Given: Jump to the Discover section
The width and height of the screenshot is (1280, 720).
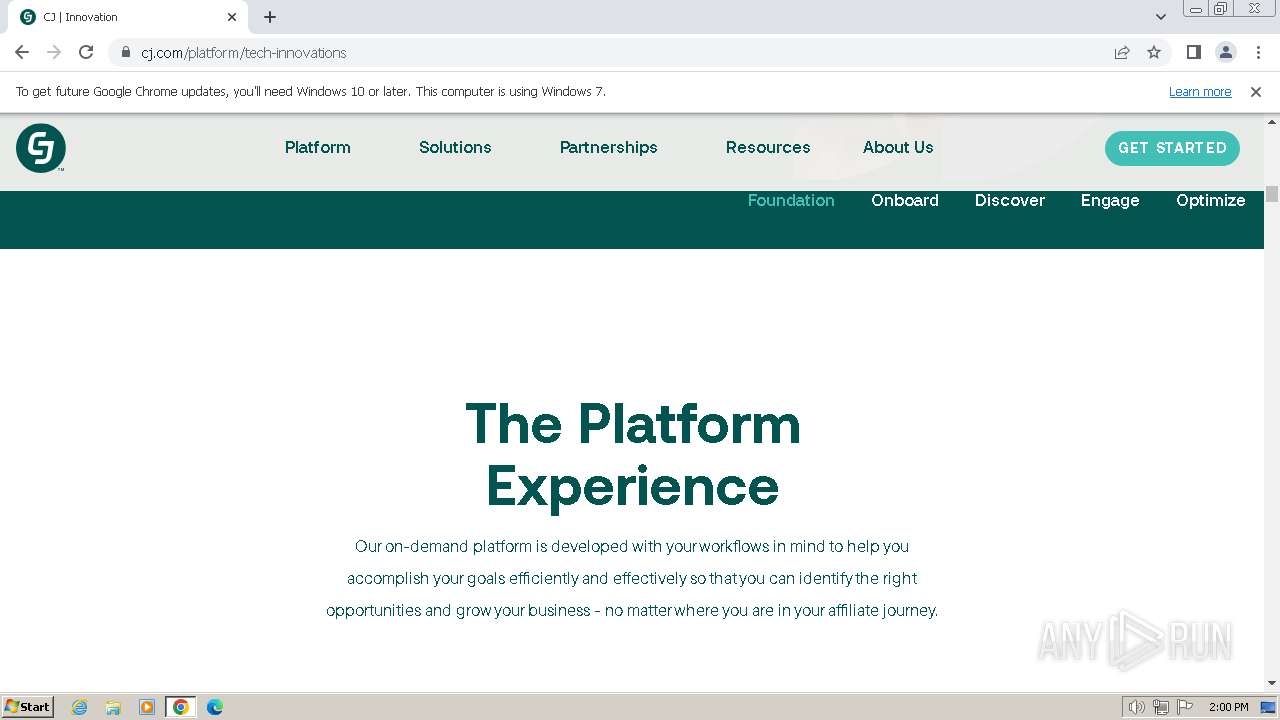Looking at the screenshot, I should coord(1010,200).
